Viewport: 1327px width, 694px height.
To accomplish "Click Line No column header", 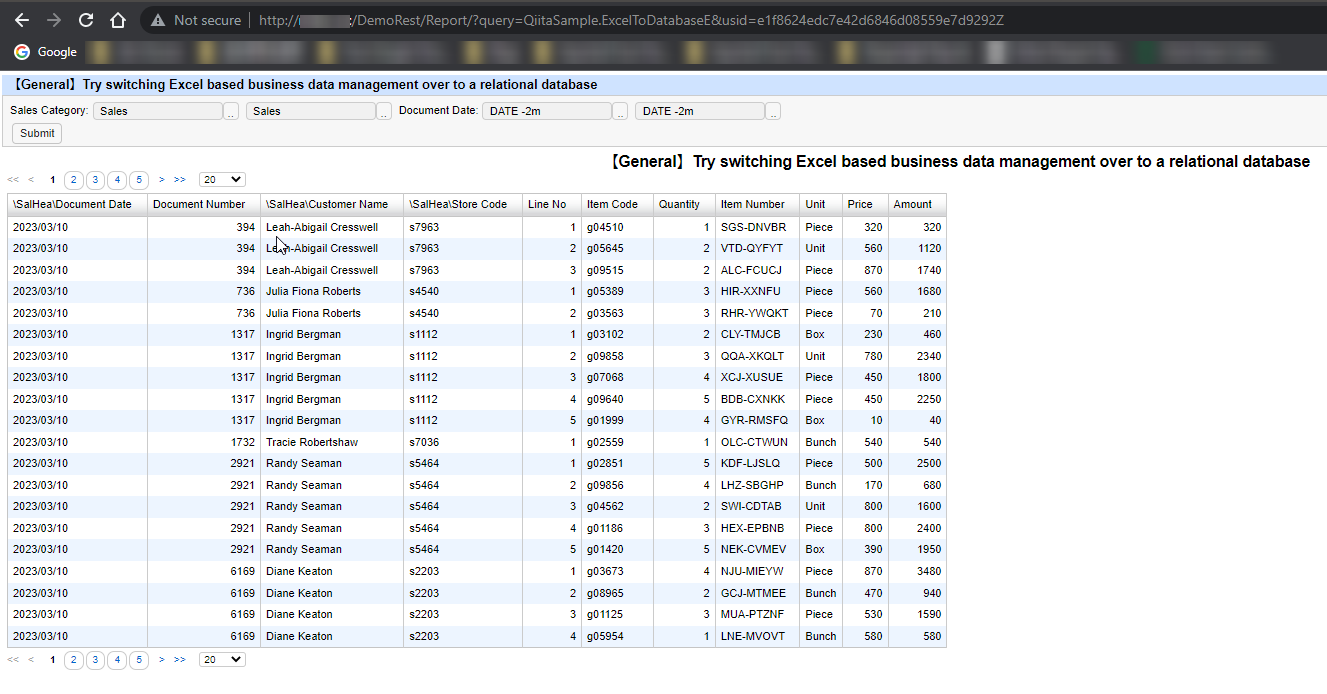I will click(552, 204).
